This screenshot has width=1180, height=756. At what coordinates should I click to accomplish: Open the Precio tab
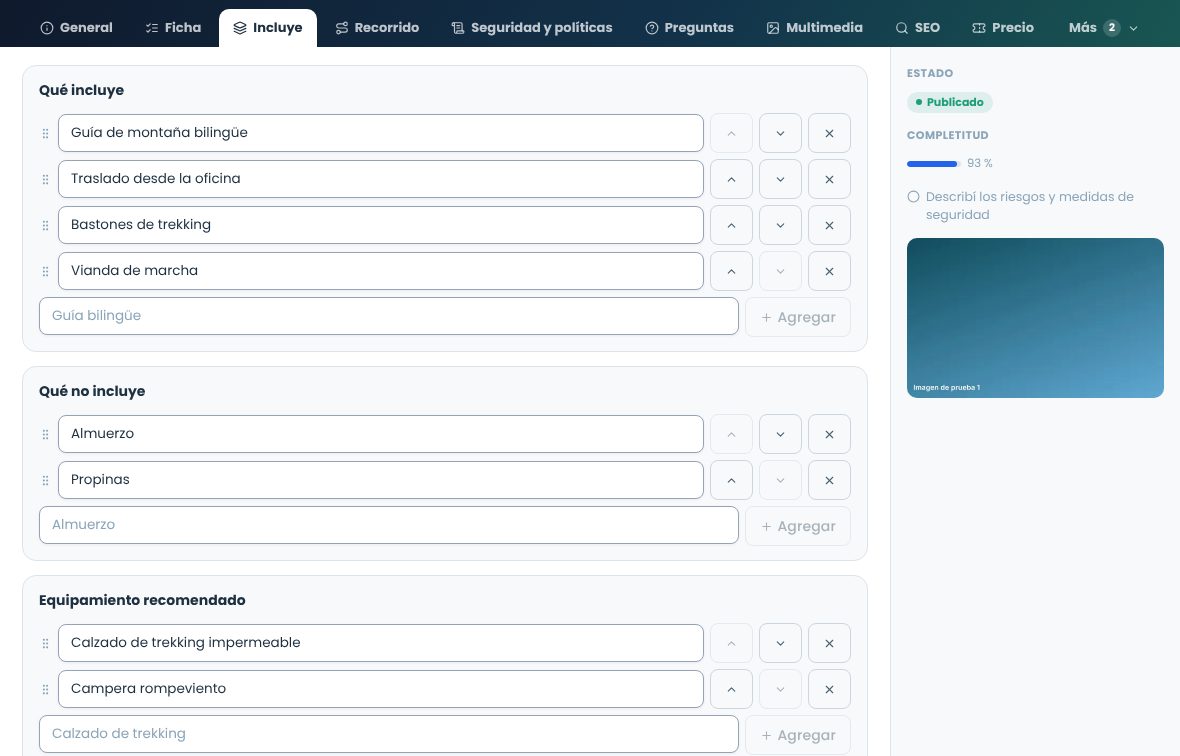pyautogui.click(x=1003, y=28)
